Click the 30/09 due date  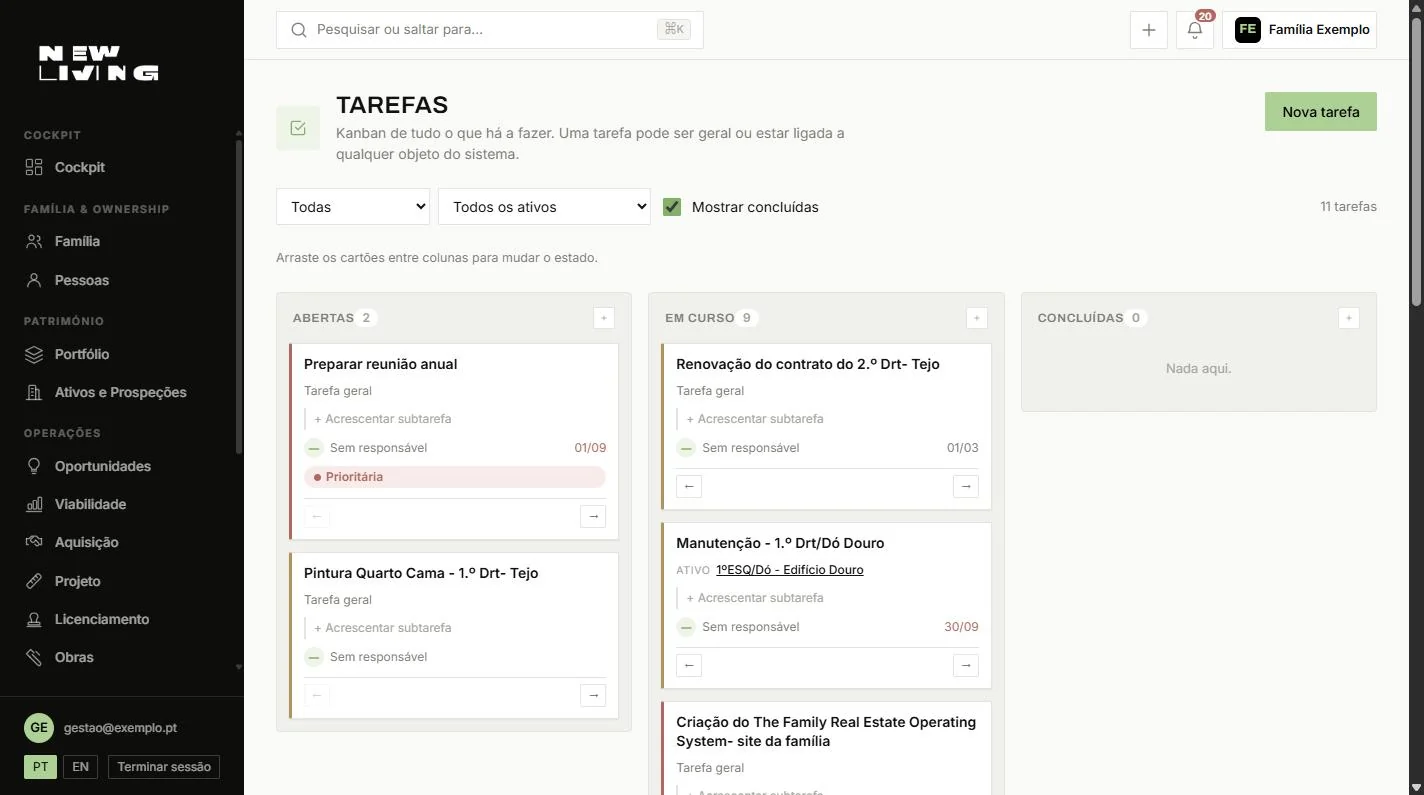[x=961, y=627]
